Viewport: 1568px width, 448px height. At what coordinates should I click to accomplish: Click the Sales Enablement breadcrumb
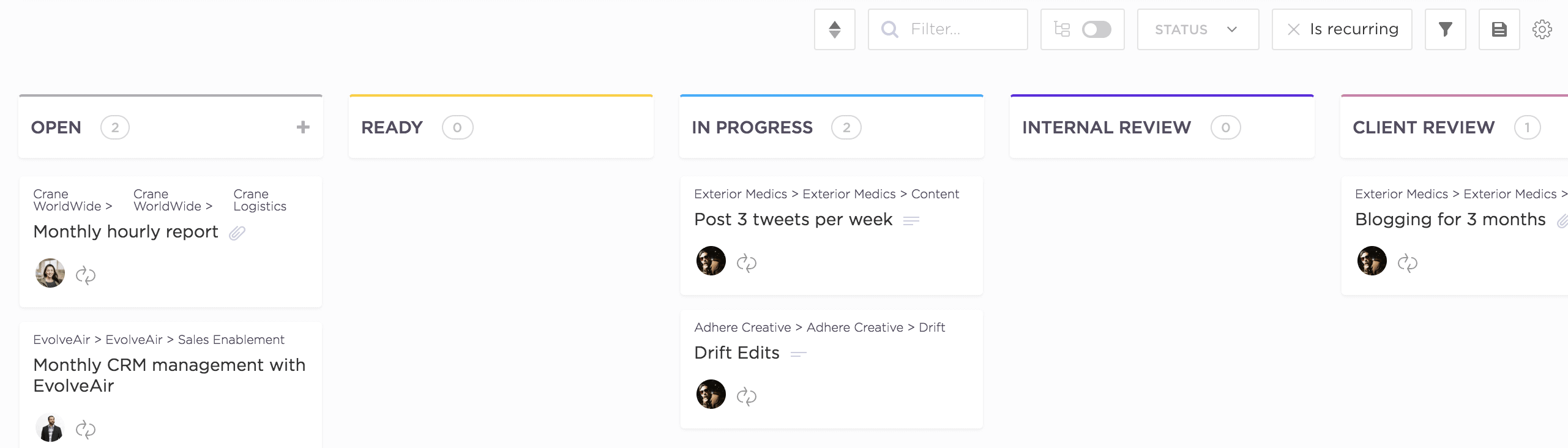231,340
